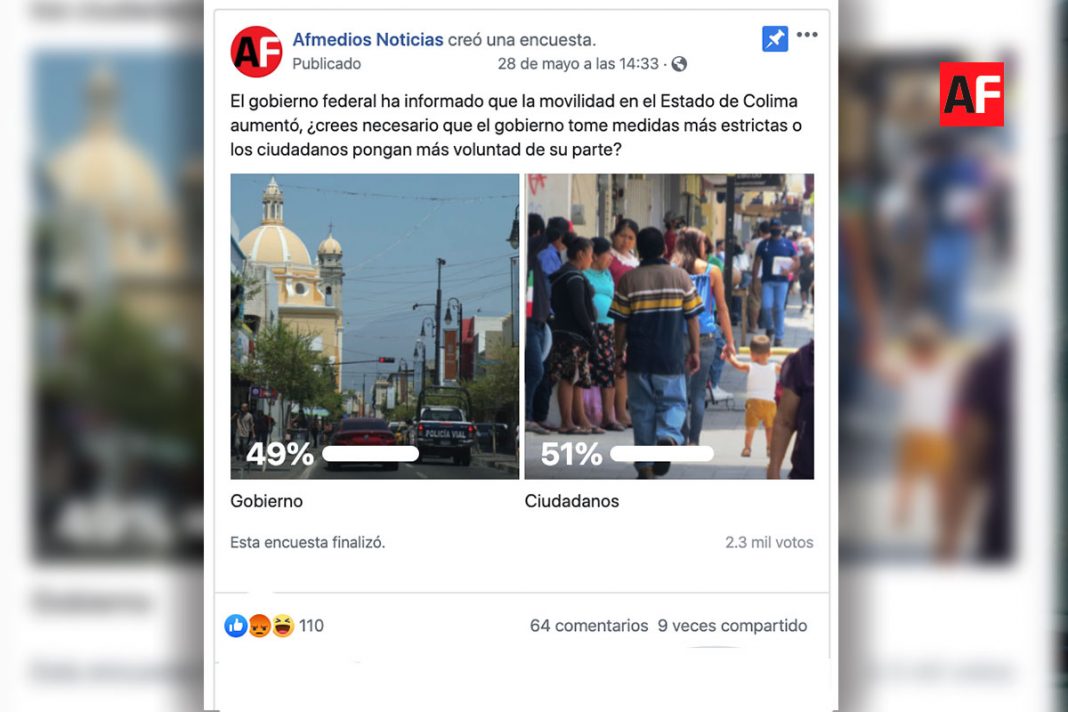Click the angry face reaction icon

point(260,625)
